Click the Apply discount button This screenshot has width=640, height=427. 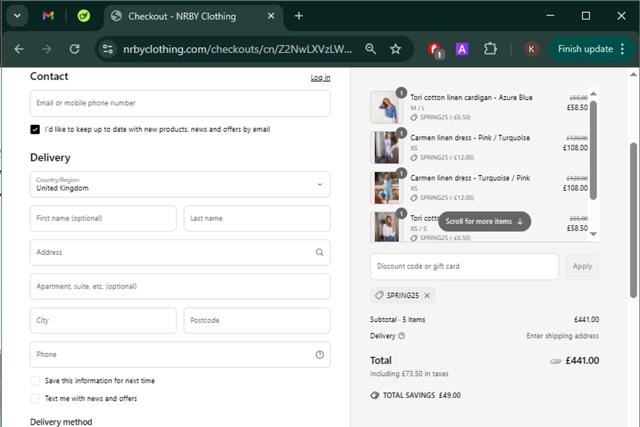tap(582, 267)
